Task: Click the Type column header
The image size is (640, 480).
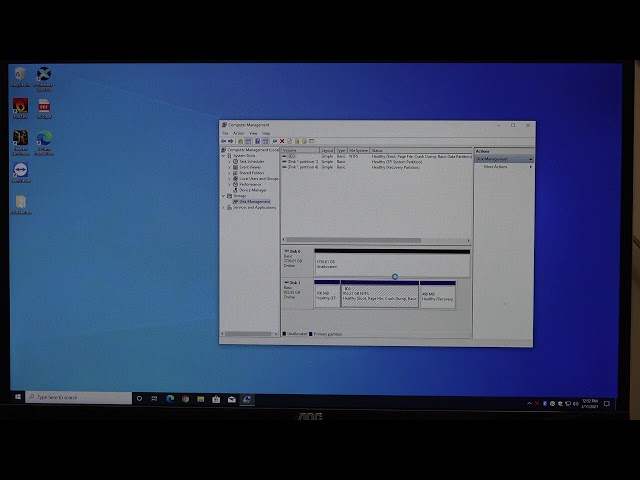Action: pos(341,150)
